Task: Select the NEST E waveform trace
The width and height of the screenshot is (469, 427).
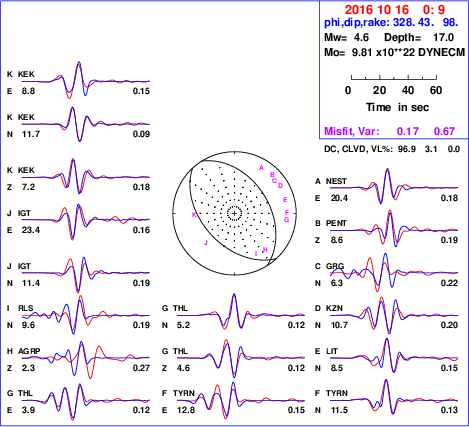Action: point(394,187)
